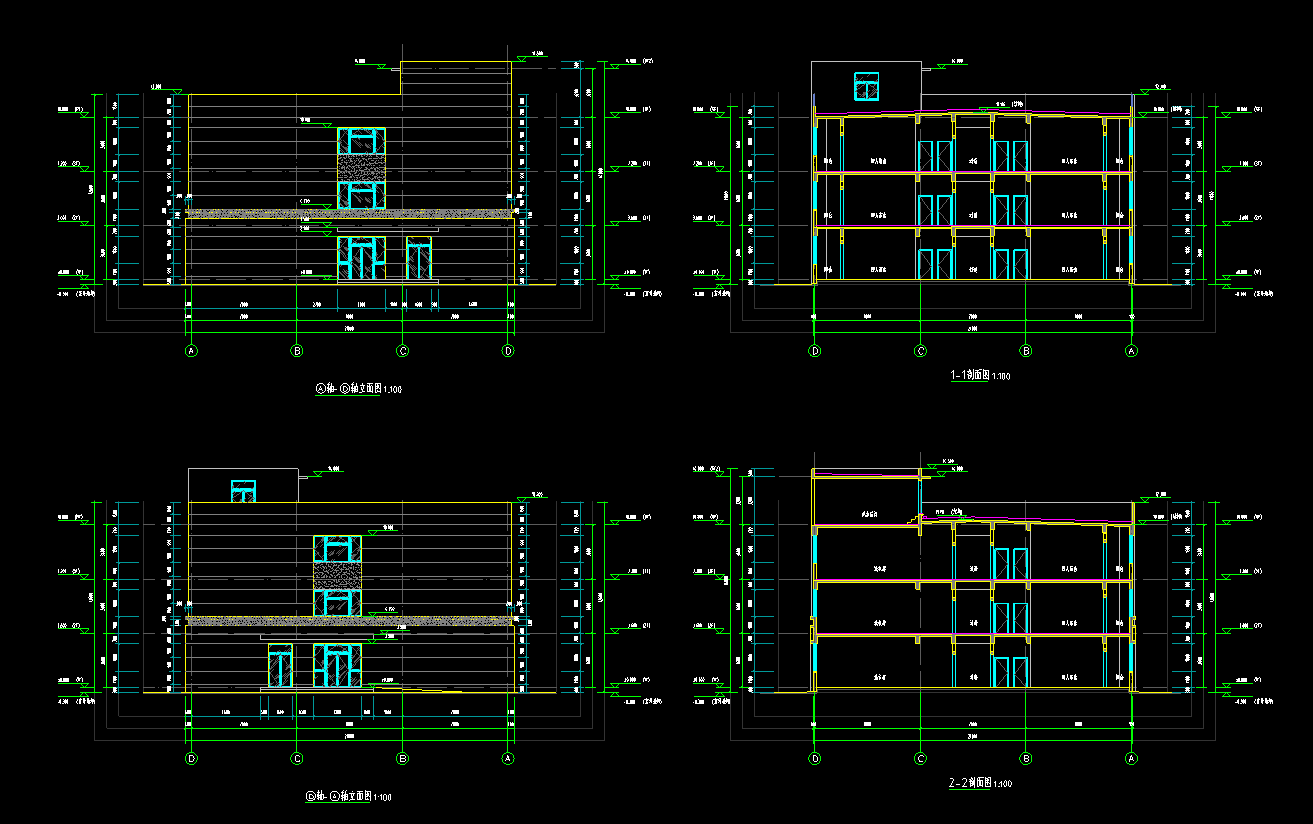The height and width of the screenshot is (824, 1313).
Task: Select the narrow right-hand door in A-D elevation
Action: point(420,260)
